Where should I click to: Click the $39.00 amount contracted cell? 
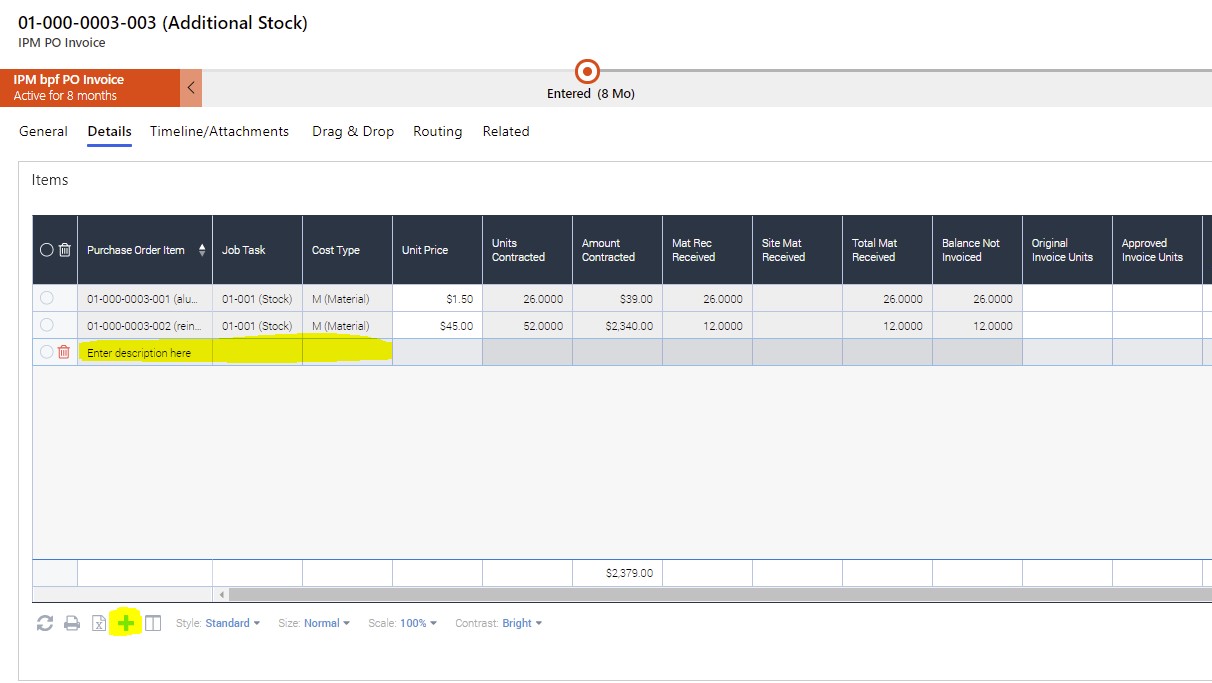[617, 298]
